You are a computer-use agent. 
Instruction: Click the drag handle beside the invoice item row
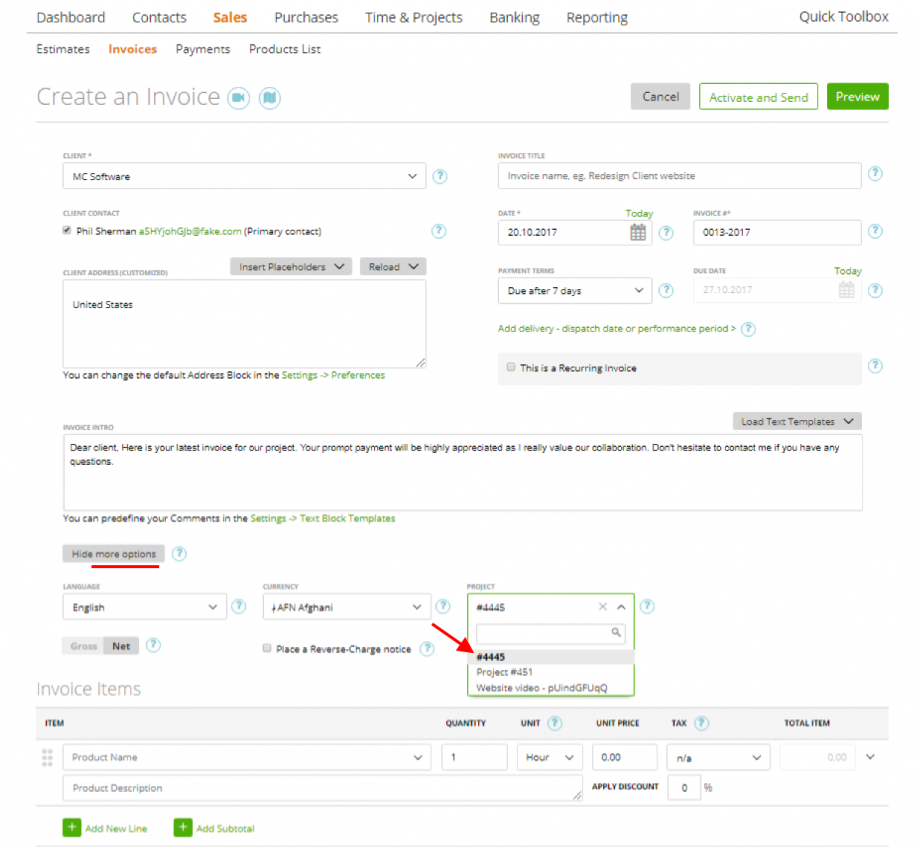tap(46, 757)
